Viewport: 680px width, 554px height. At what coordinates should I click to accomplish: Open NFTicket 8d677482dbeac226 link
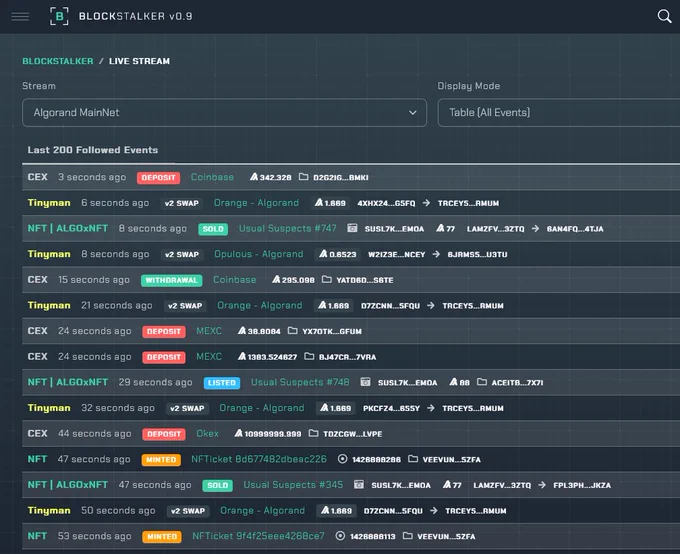pos(259,459)
